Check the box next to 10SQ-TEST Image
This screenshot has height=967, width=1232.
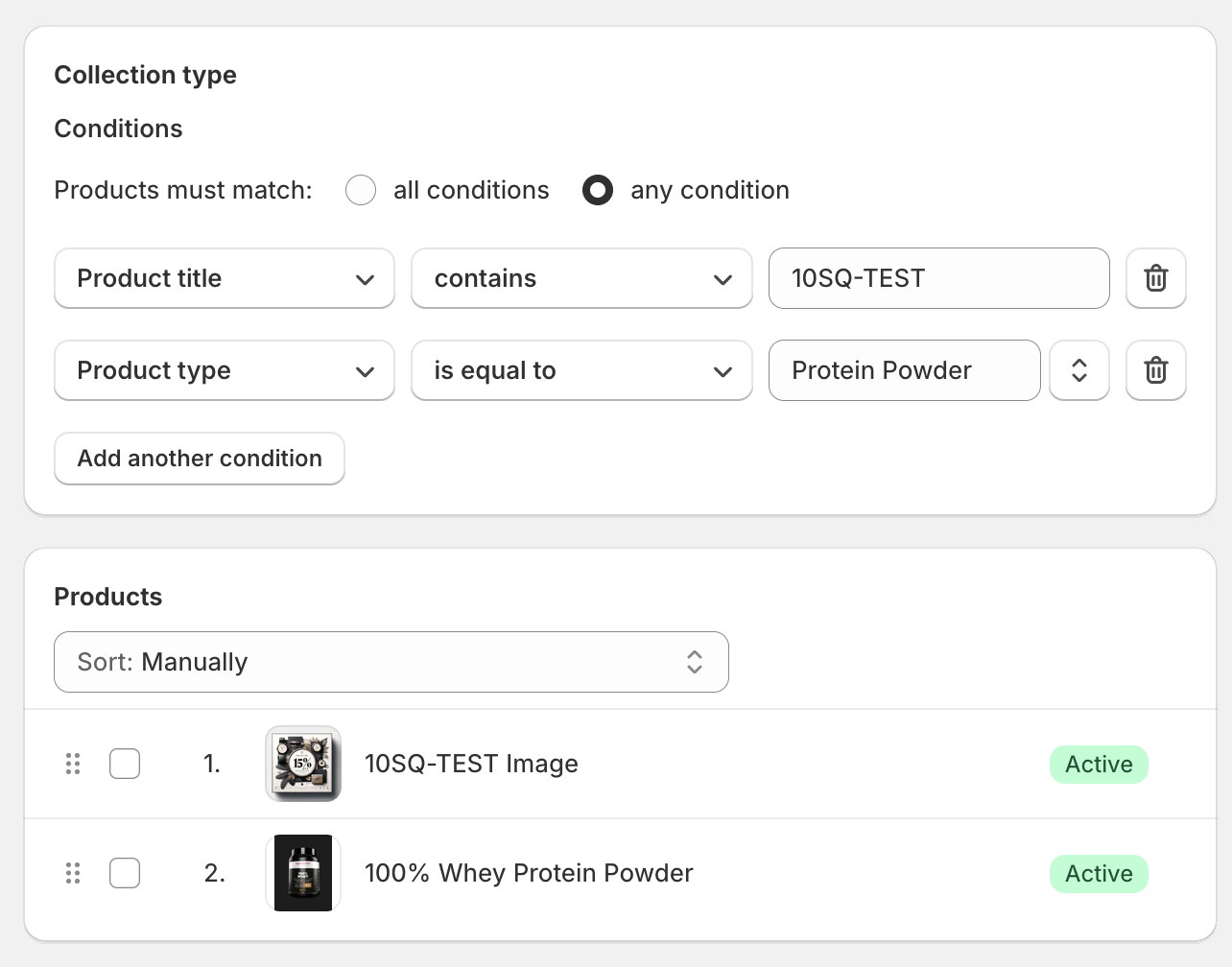[x=125, y=764]
